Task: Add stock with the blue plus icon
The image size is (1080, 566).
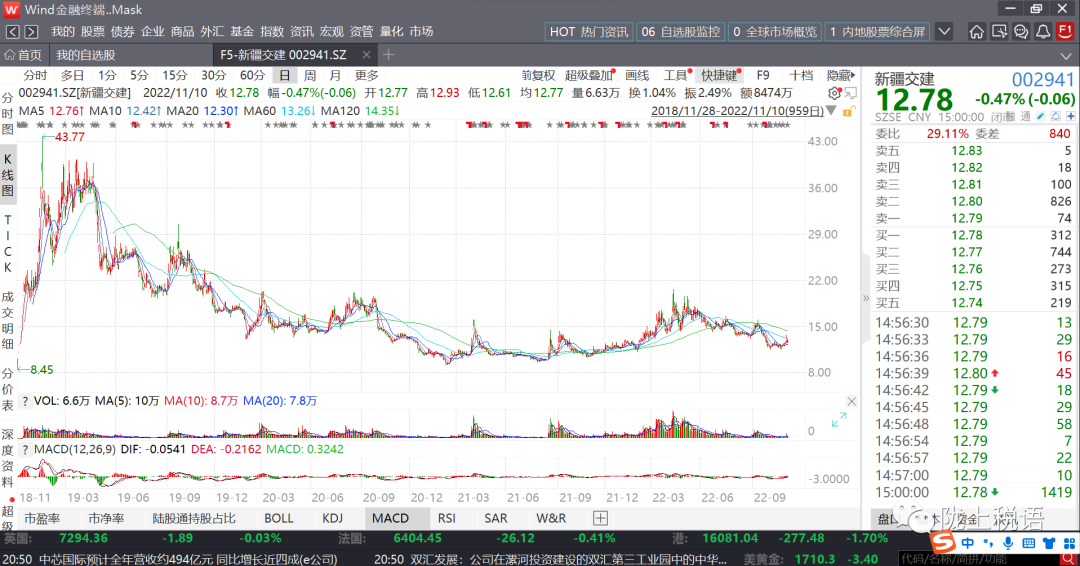Action: tap(1070, 117)
